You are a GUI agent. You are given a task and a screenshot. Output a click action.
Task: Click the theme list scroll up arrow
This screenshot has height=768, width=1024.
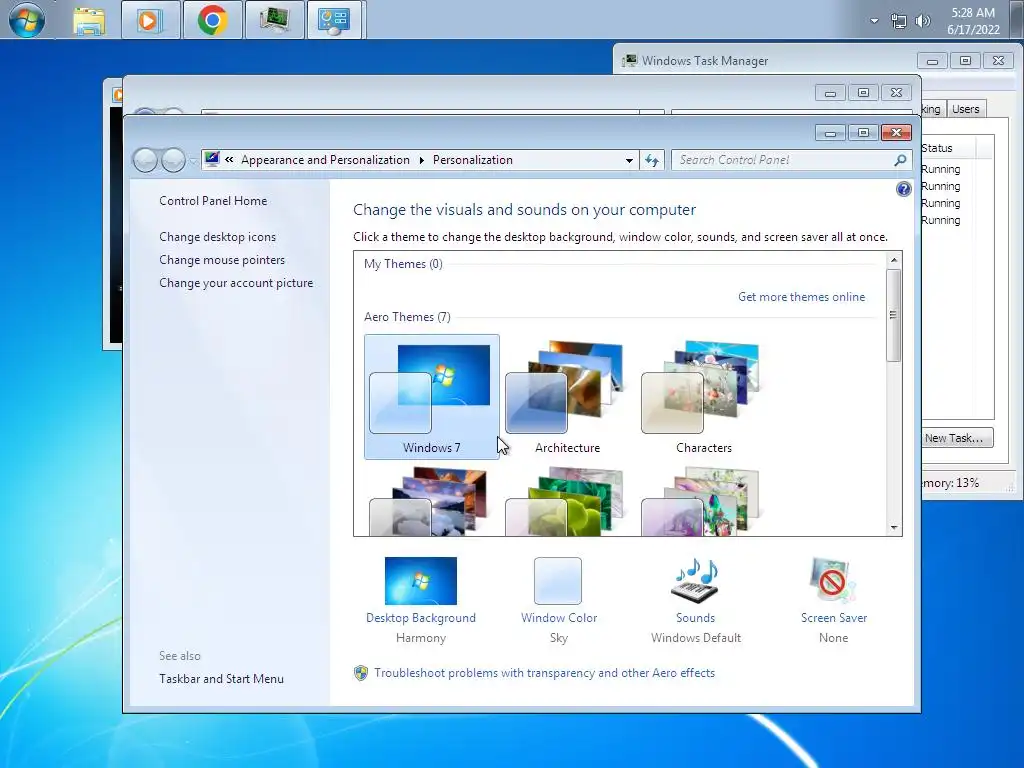point(894,260)
